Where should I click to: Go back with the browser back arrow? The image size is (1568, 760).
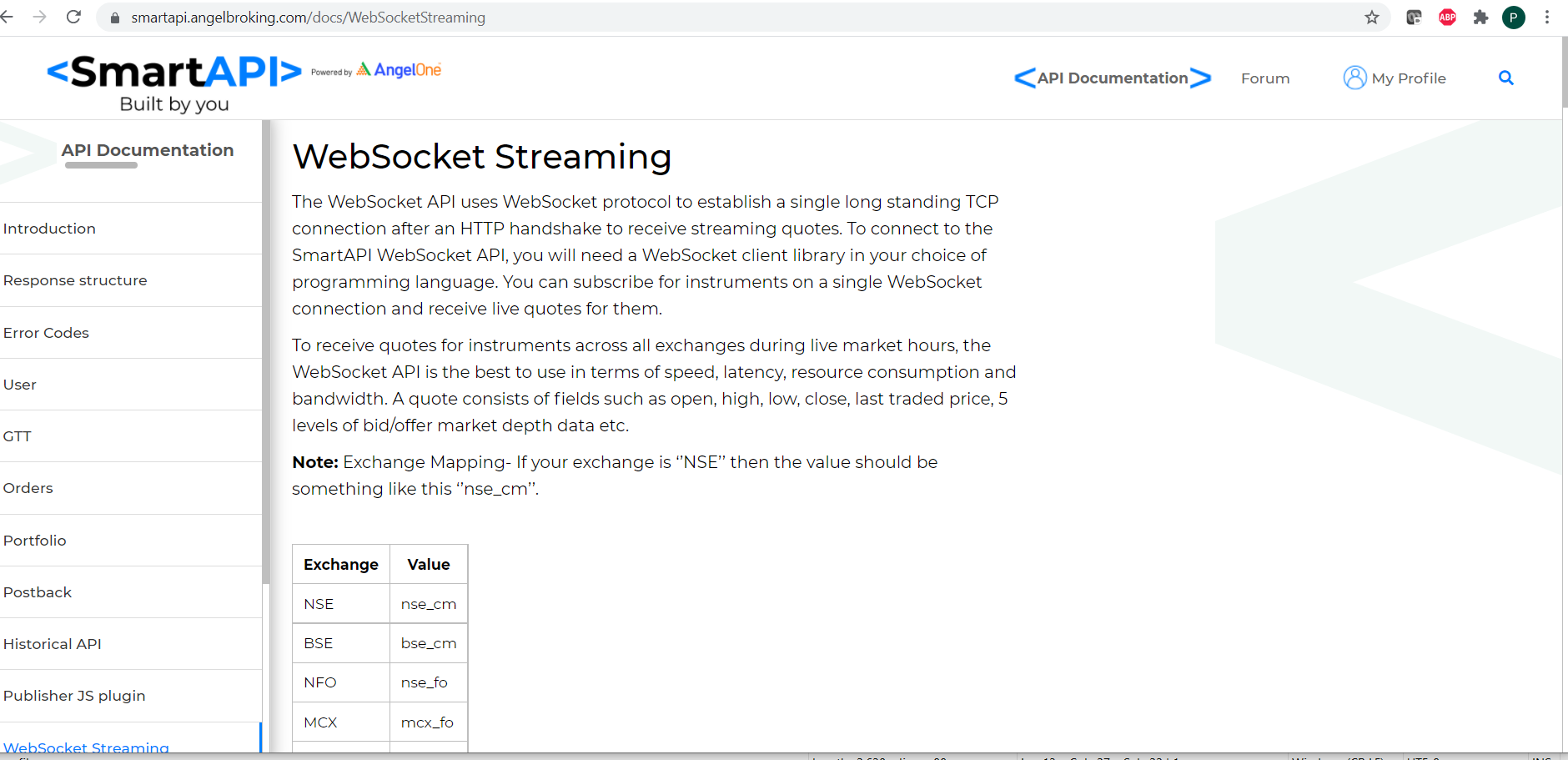[7, 17]
